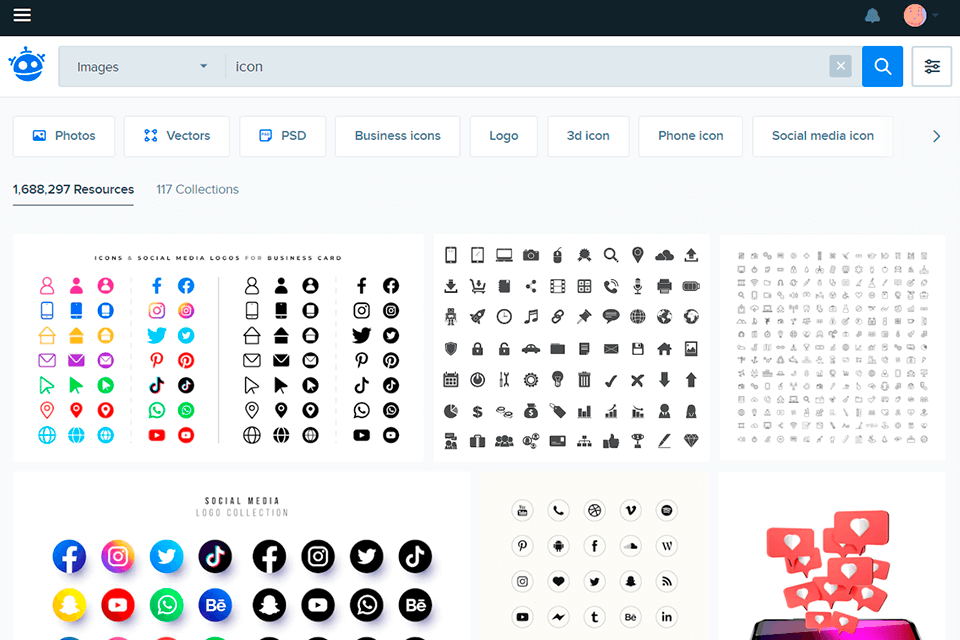This screenshot has width=960, height=640.
Task: Open the small outline icons sheet thumbnail
Action: [x=833, y=347]
